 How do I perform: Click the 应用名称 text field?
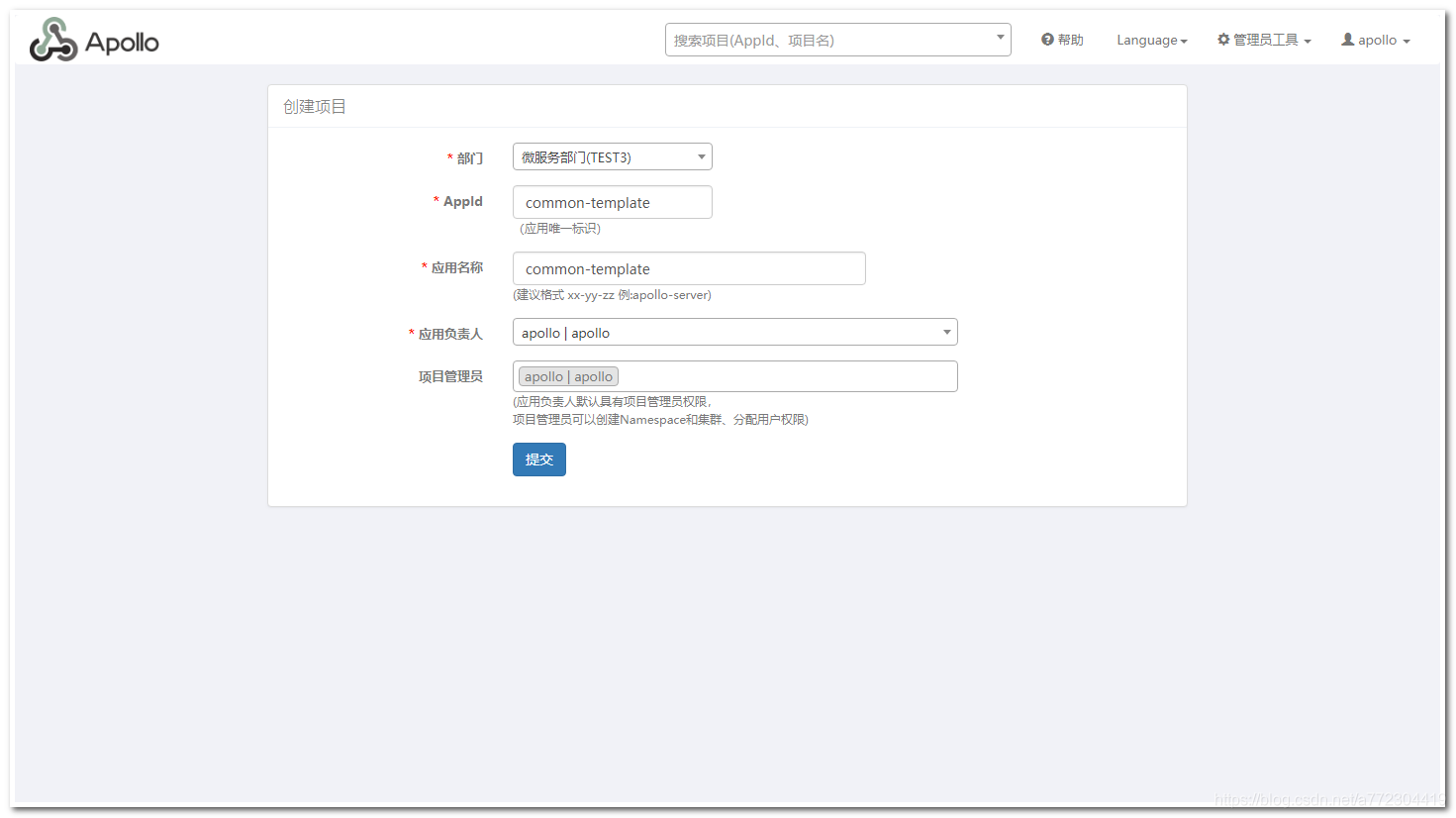coord(688,268)
